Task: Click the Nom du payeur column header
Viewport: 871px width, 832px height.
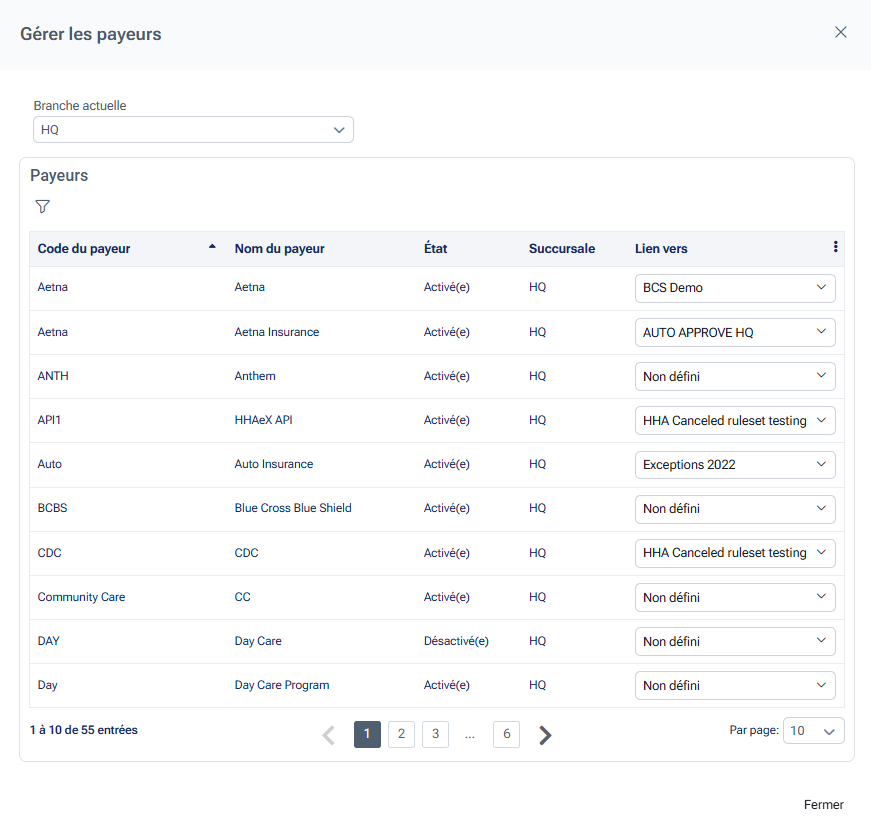Action: pos(280,249)
